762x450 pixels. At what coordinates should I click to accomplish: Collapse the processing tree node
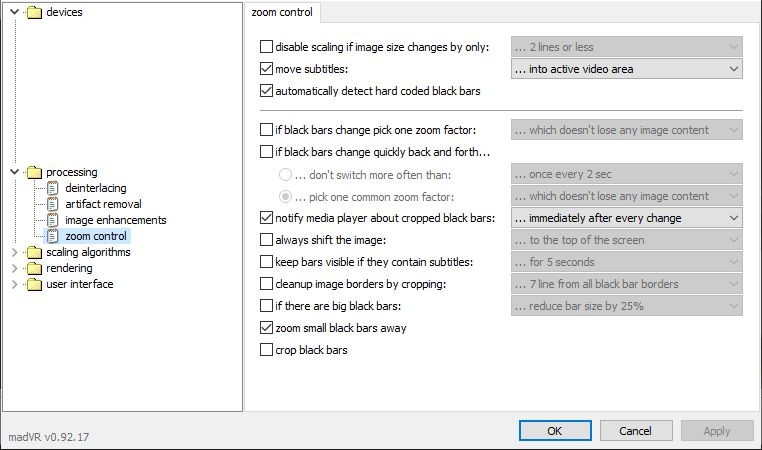(15, 172)
